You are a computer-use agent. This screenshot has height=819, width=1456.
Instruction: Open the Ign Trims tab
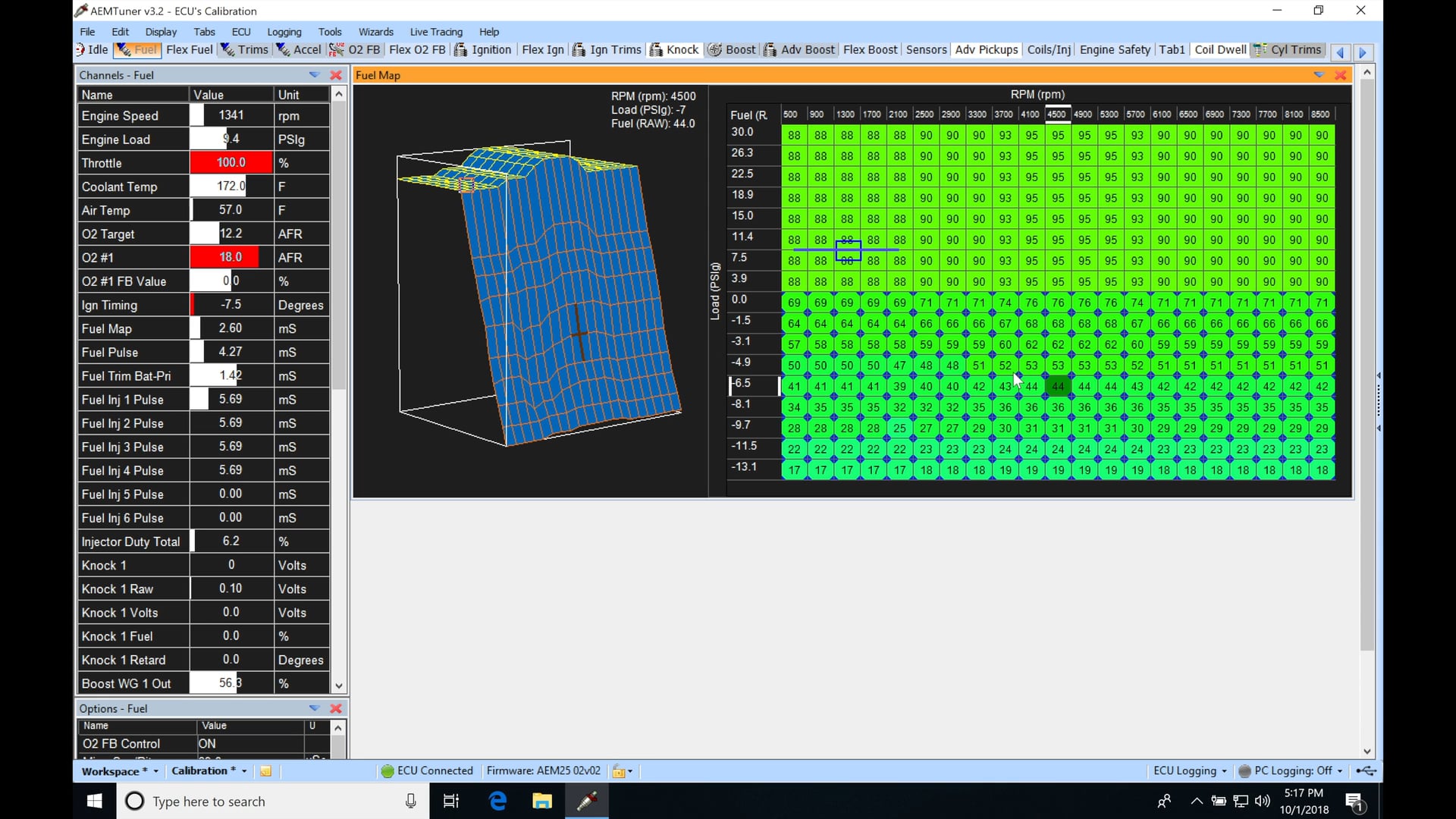point(607,50)
